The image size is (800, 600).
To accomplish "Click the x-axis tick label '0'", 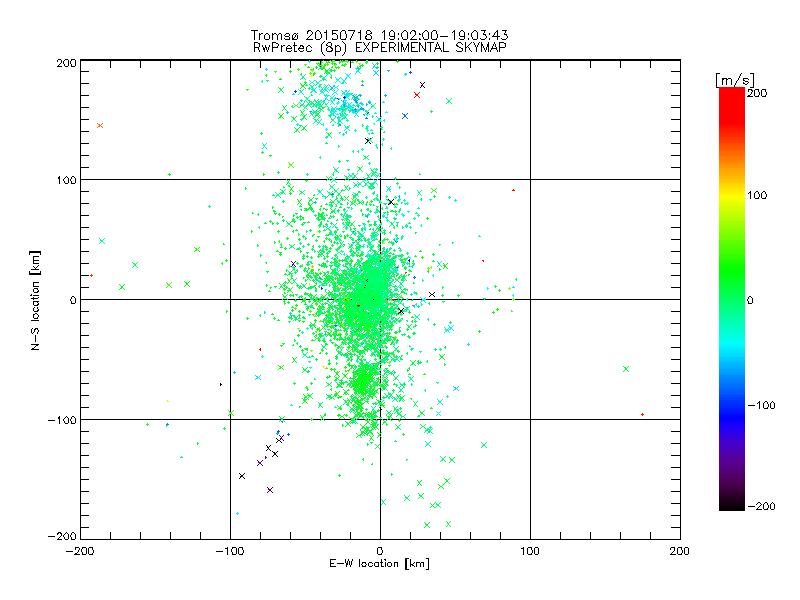I will pyautogui.click(x=380, y=551).
